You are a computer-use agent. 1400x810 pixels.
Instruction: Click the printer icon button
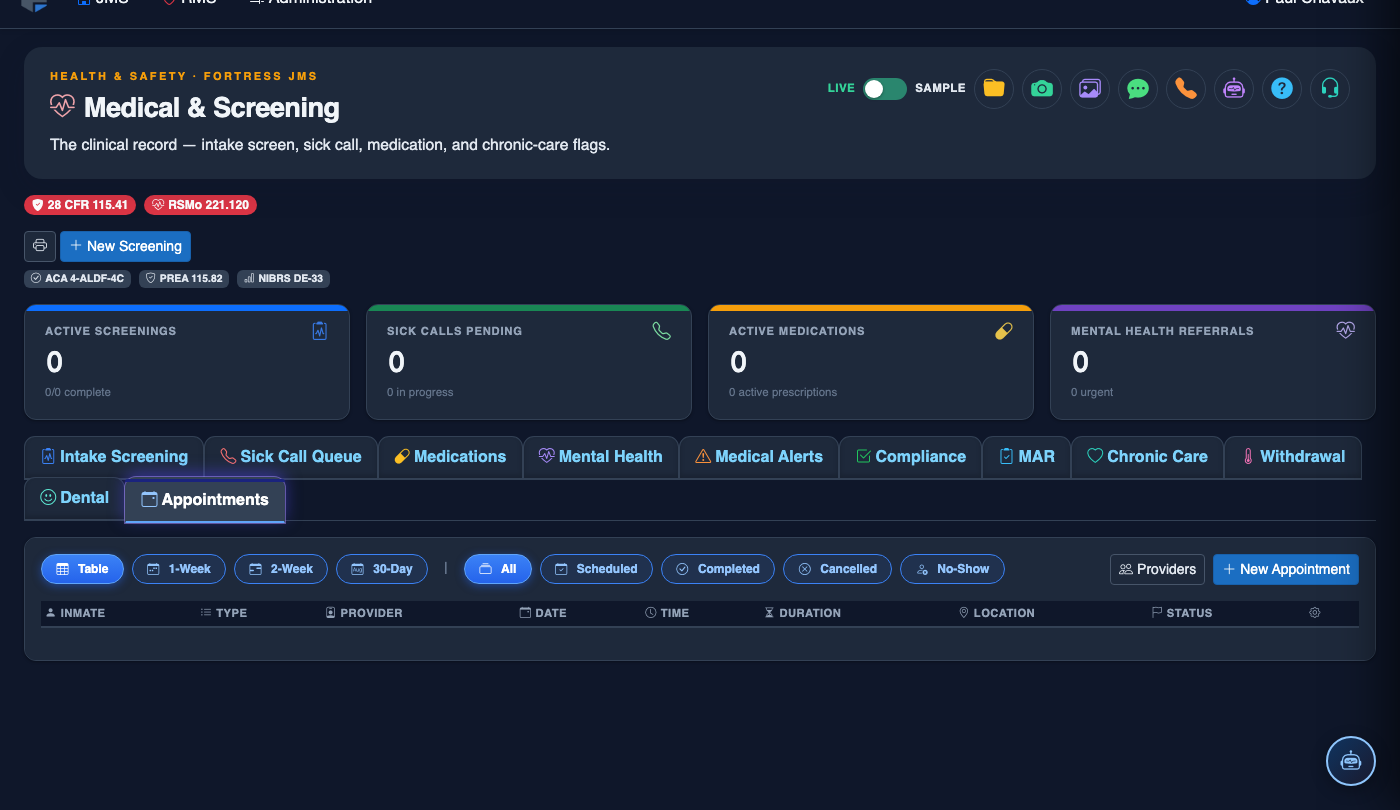(x=40, y=246)
